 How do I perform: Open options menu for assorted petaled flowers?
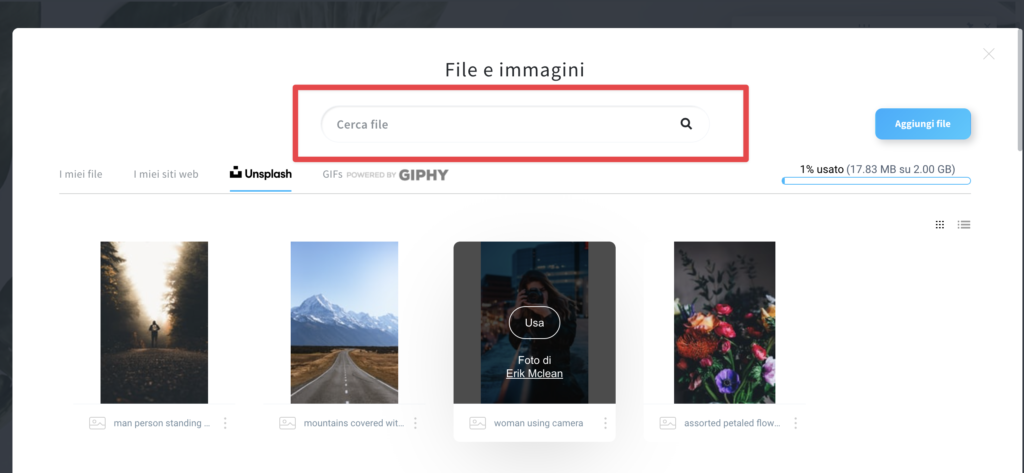[x=795, y=423]
